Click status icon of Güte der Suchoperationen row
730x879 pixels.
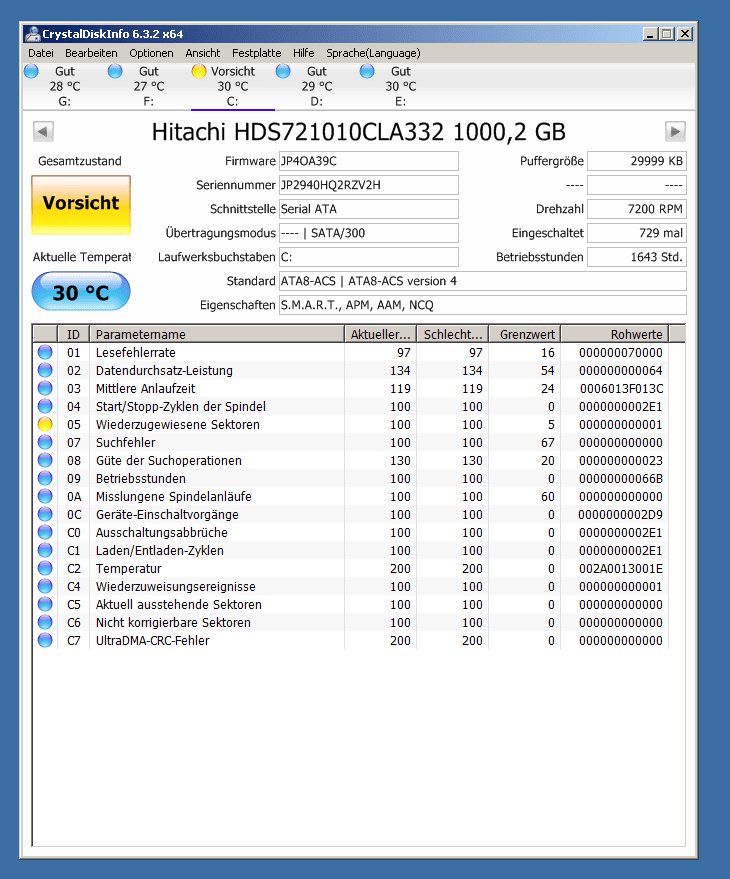pos(45,460)
